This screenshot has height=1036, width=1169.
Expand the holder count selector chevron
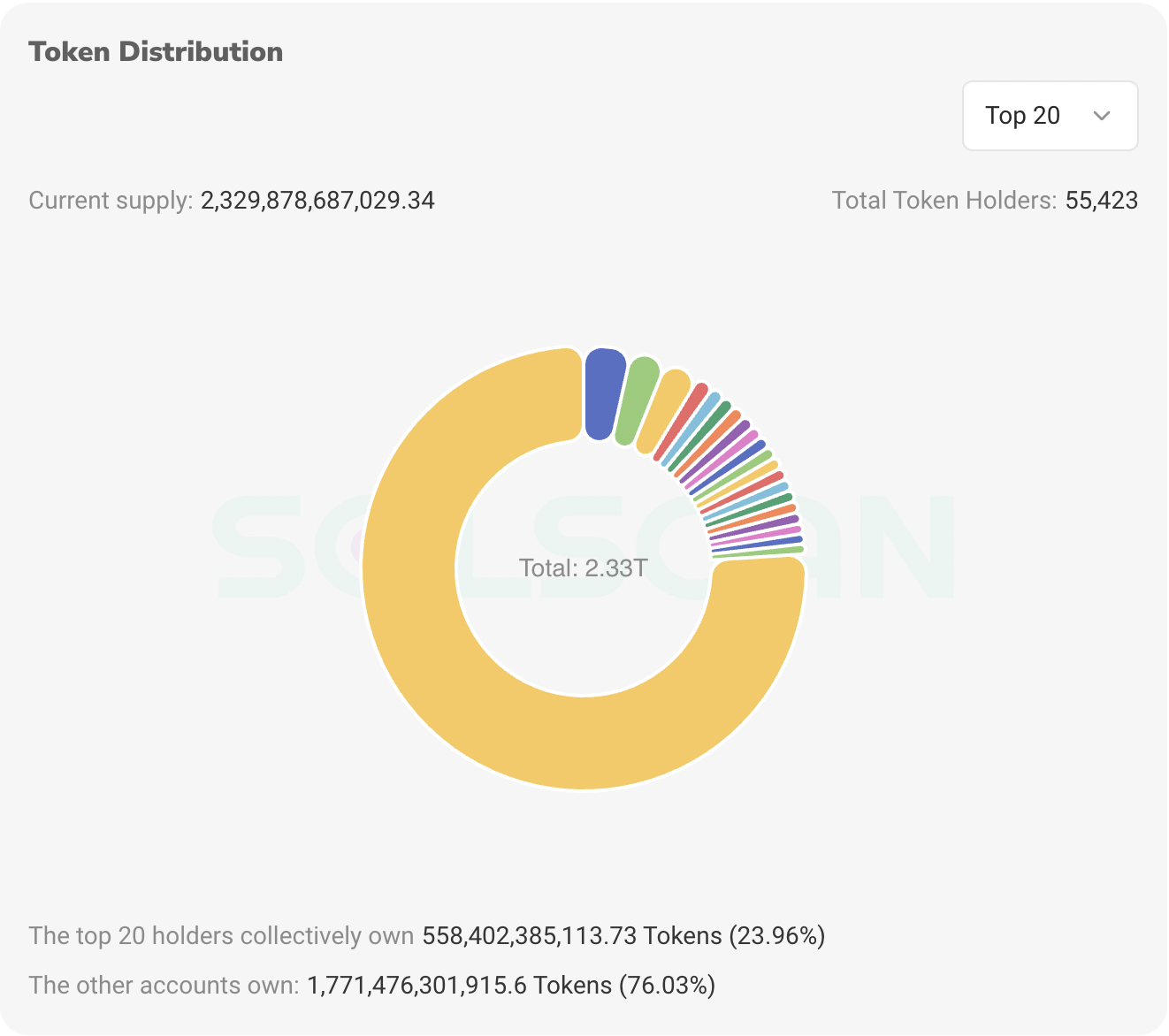[1102, 116]
